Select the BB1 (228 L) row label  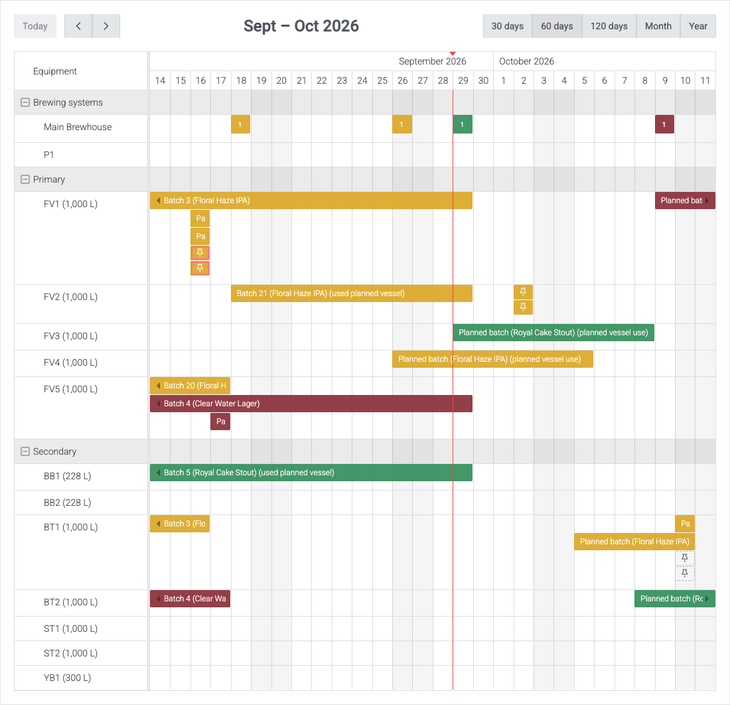68,476
